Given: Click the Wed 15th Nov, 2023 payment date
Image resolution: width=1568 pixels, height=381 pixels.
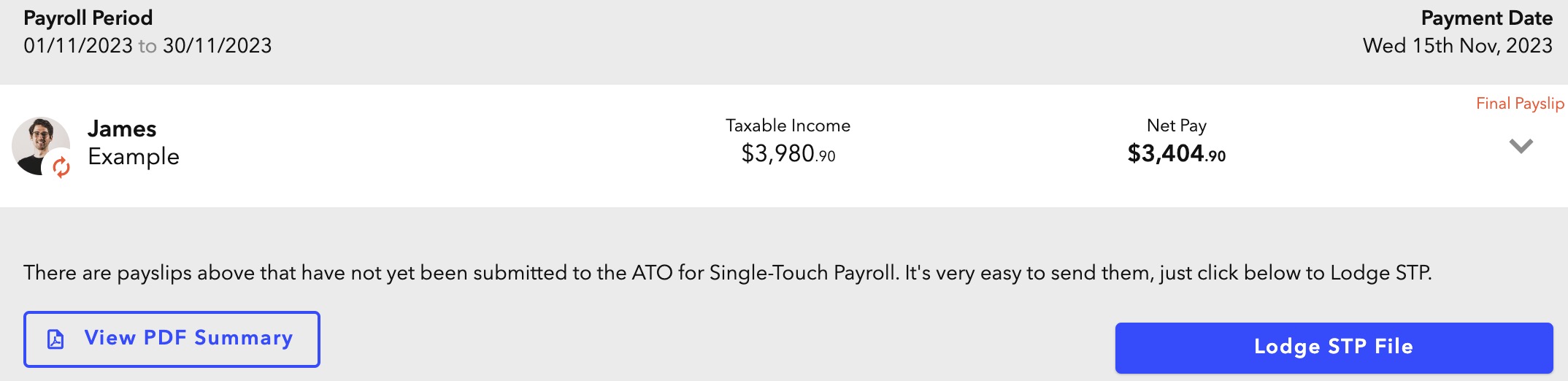Looking at the screenshot, I should pos(1457,46).
